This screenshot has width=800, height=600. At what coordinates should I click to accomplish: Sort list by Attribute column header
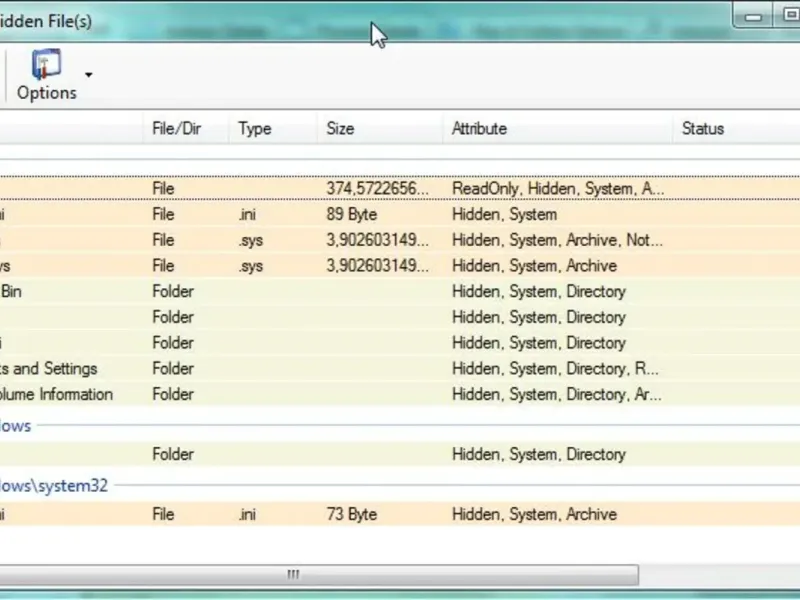pyautogui.click(x=479, y=129)
